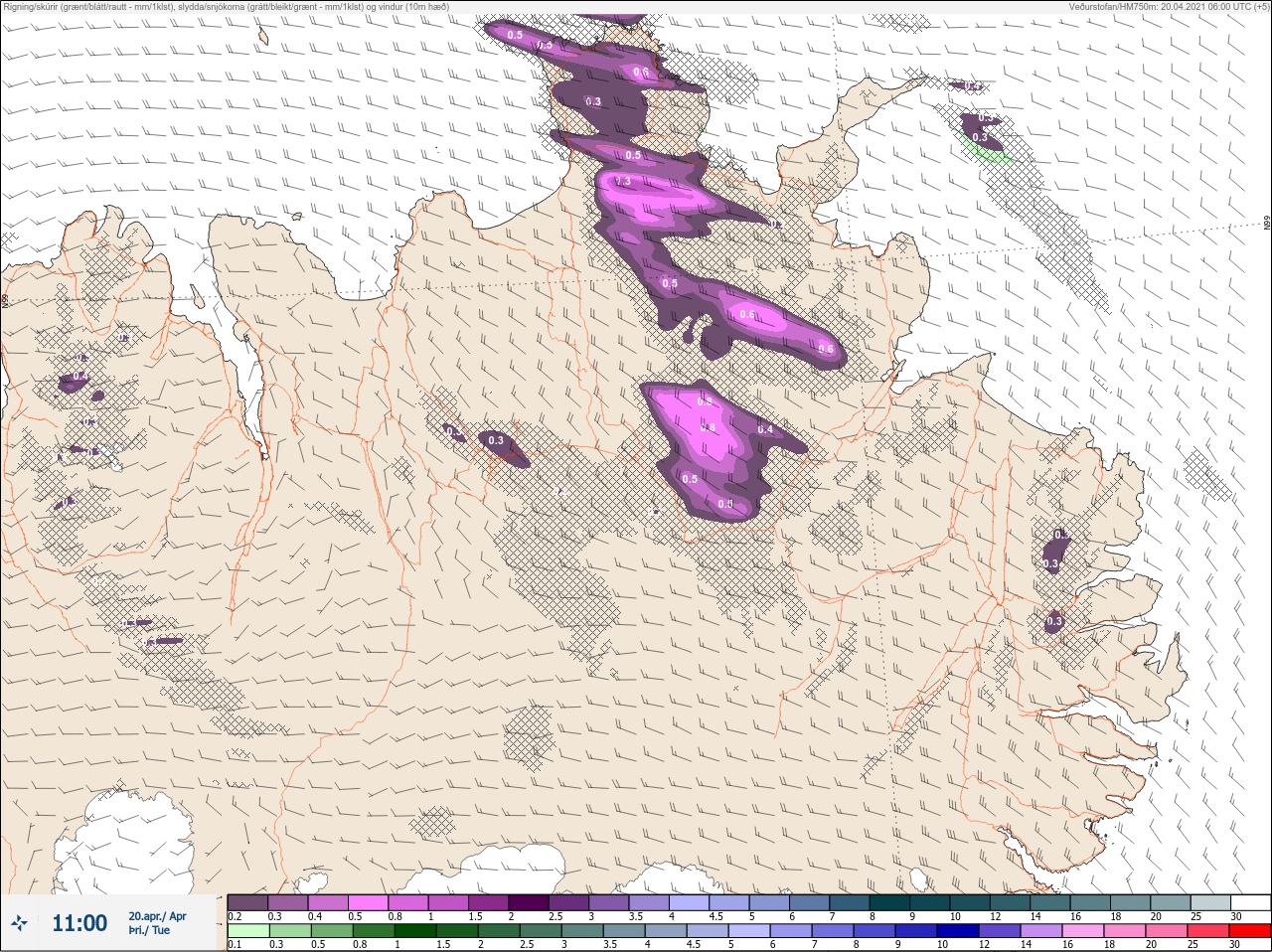The height and width of the screenshot is (952, 1272).
Task: Click the 0.2 value under the top legend row
Action: [x=235, y=916]
